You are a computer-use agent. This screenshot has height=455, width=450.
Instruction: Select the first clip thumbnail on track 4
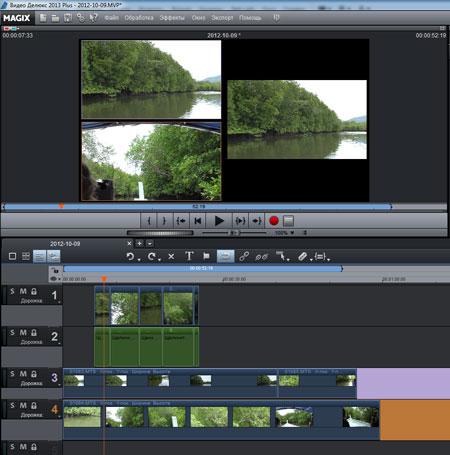pos(82,417)
